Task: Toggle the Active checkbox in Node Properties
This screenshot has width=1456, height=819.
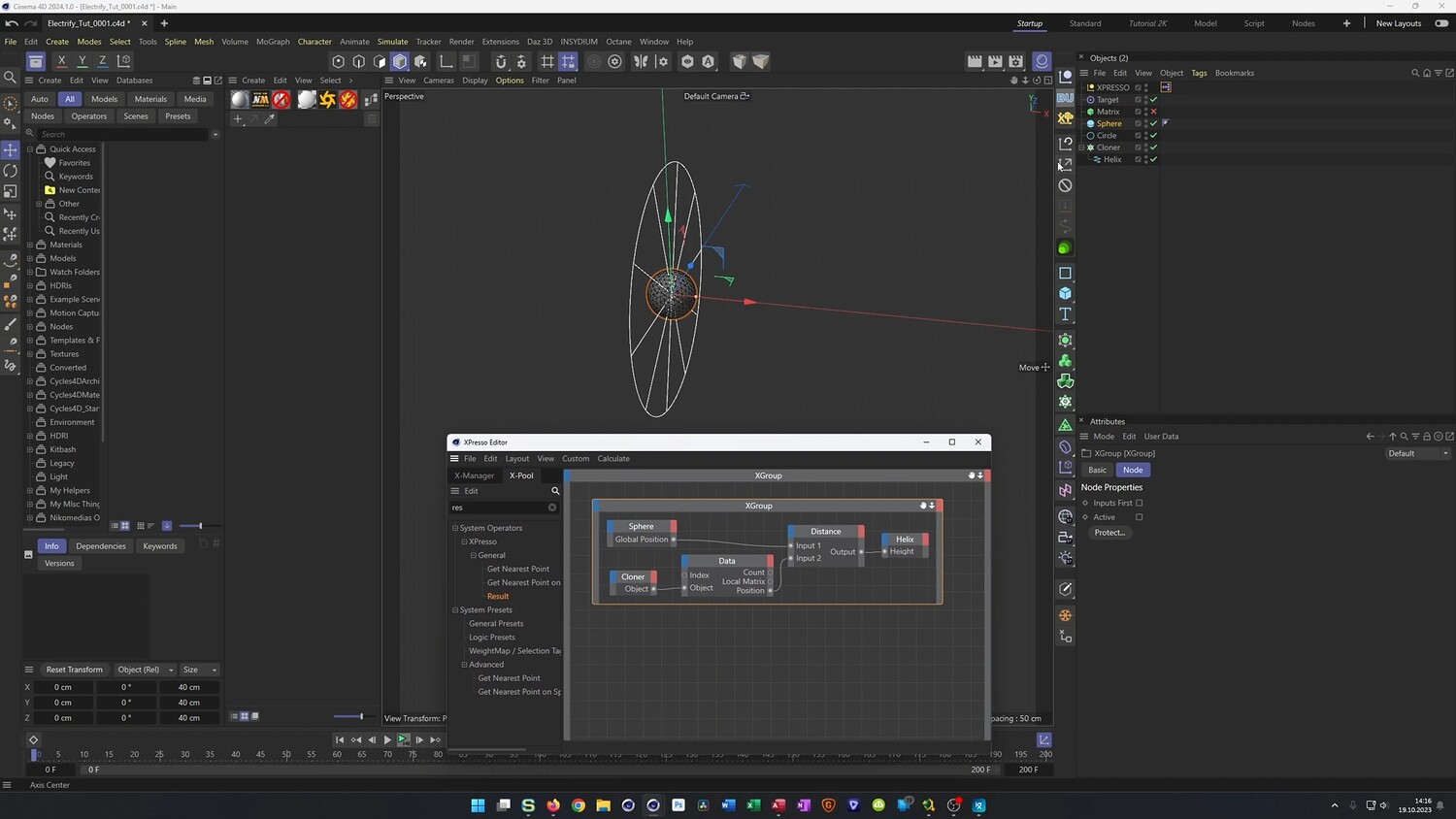Action: (x=1140, y=517)
